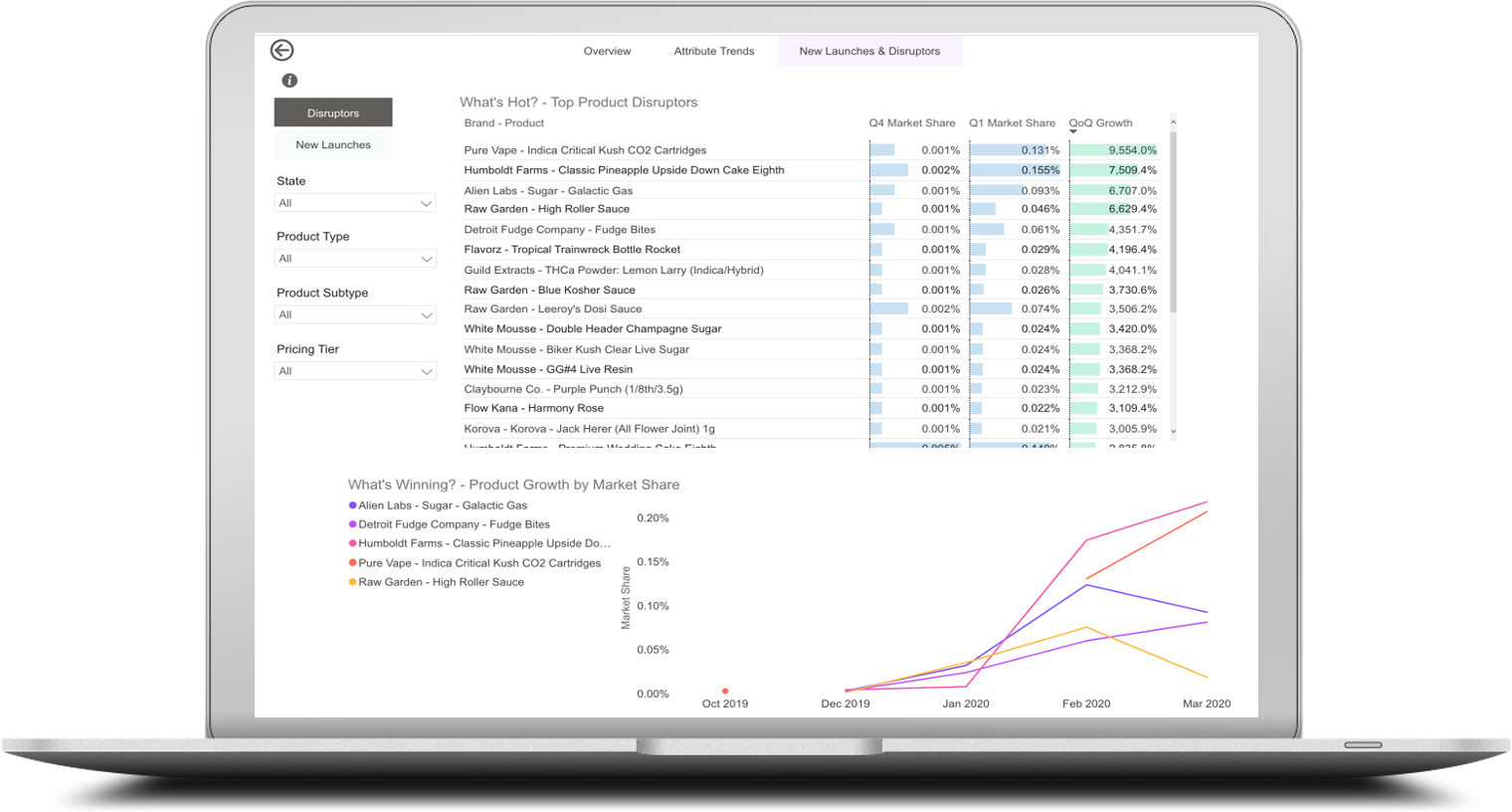Open the State dropdown

pos(355,203)
